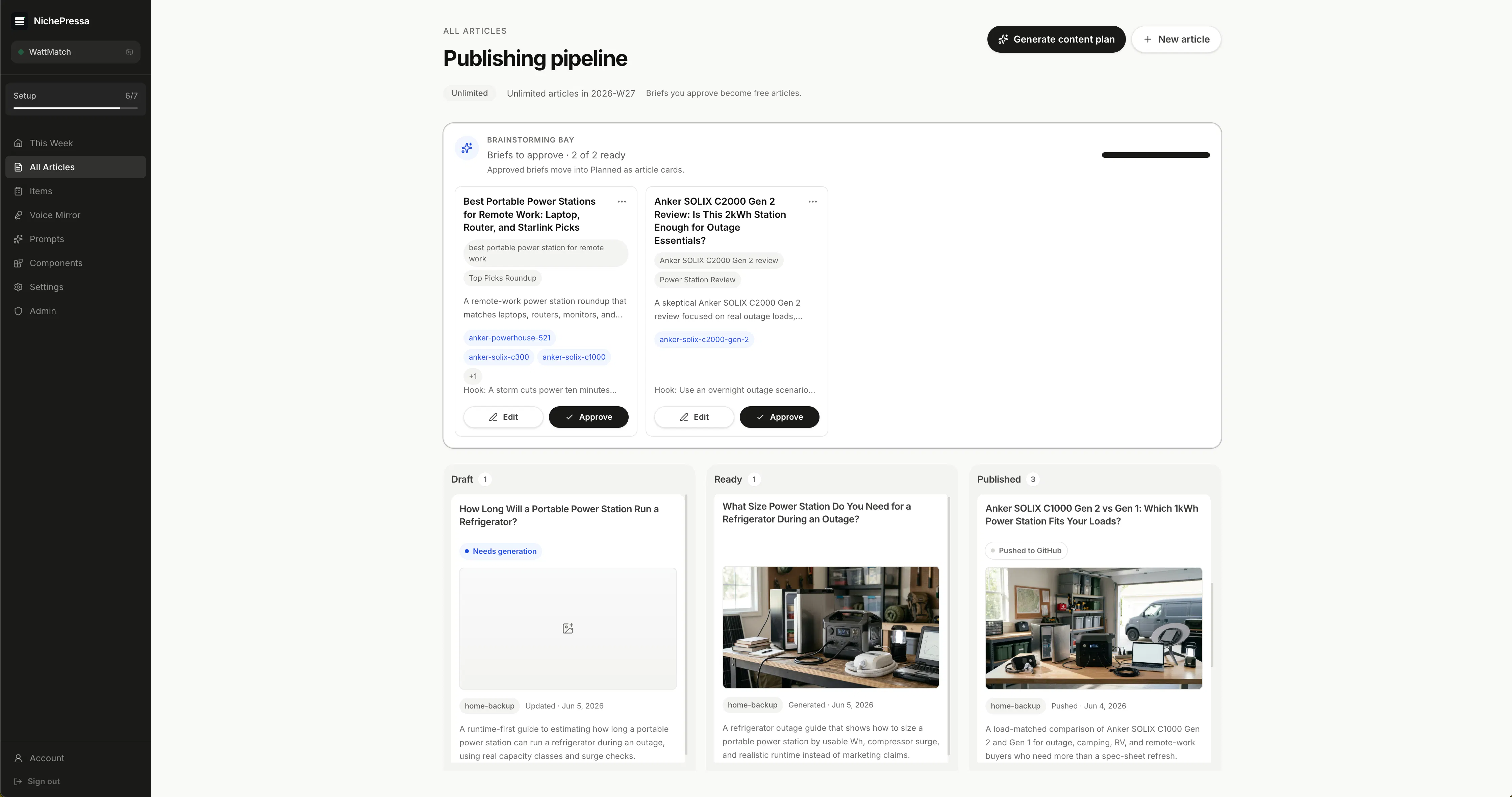Click the Published column header
The width and height of the screenshot is (1512, 797).
(999, 480)
